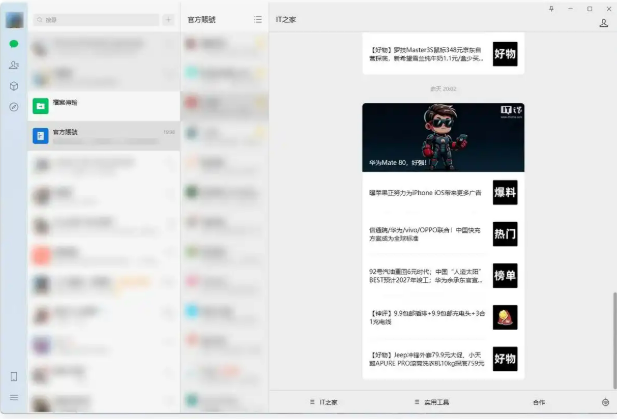Switch to the green Chats icon

click(x=14, y=44)
